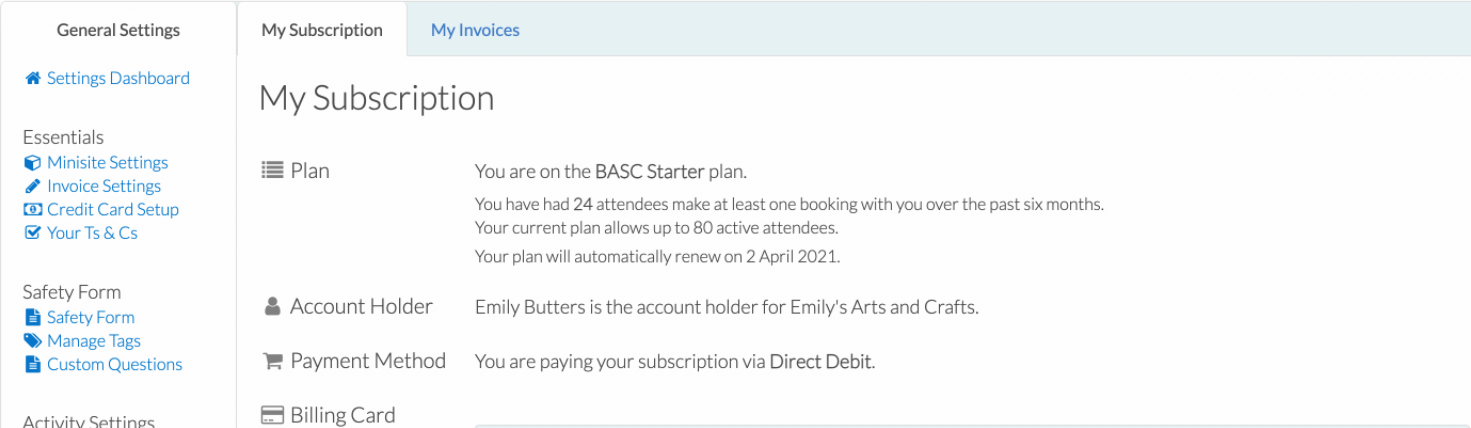The image size is (1471, 428).
Task: Click the cube icon next to Minisite Settings
Action: click(32, 162)
